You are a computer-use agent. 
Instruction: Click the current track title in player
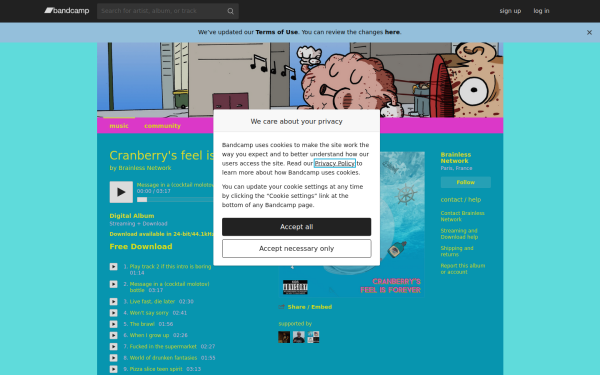[175, 185]
